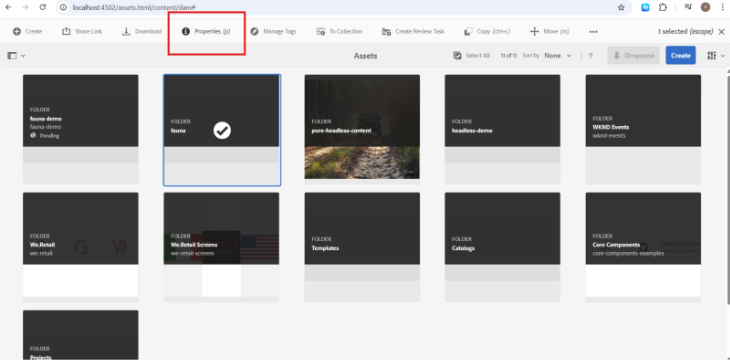Open the Projects folder card
Screen dimensions: 730x360
coord(81,335)
